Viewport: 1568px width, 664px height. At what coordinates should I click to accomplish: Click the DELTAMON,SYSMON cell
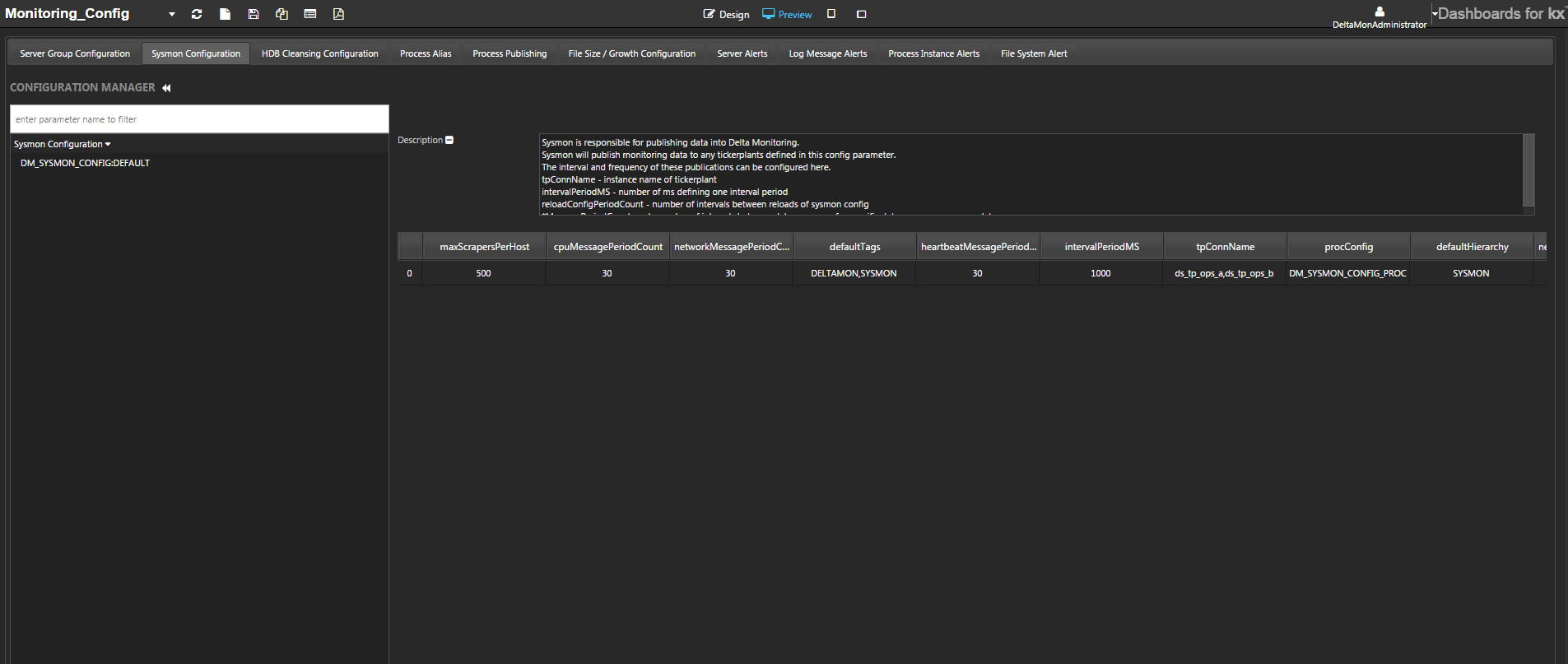click(x=854, y=273)
